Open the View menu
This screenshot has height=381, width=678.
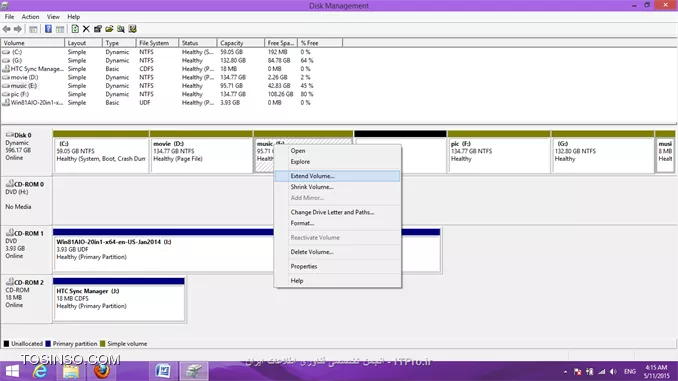(53, 17)
